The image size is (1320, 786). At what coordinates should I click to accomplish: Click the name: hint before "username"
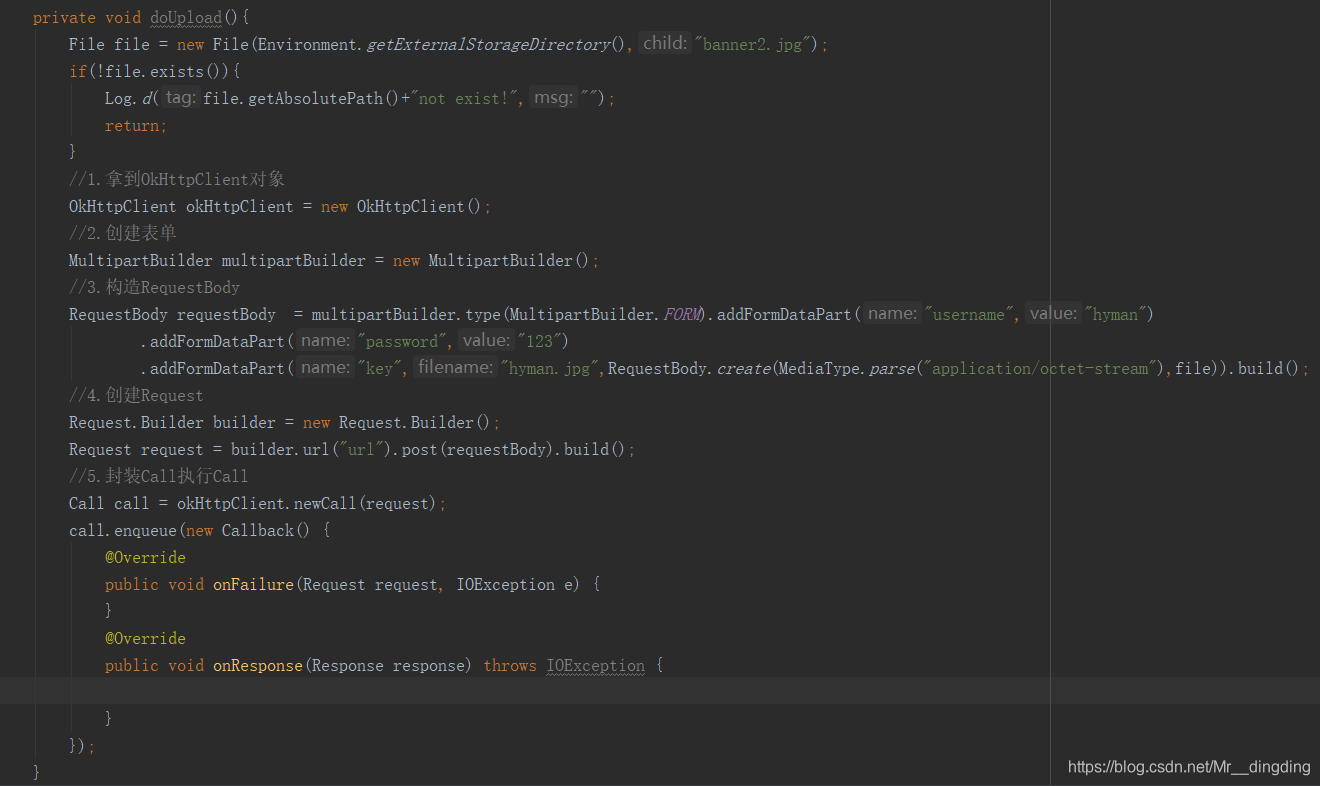[892, 314]
